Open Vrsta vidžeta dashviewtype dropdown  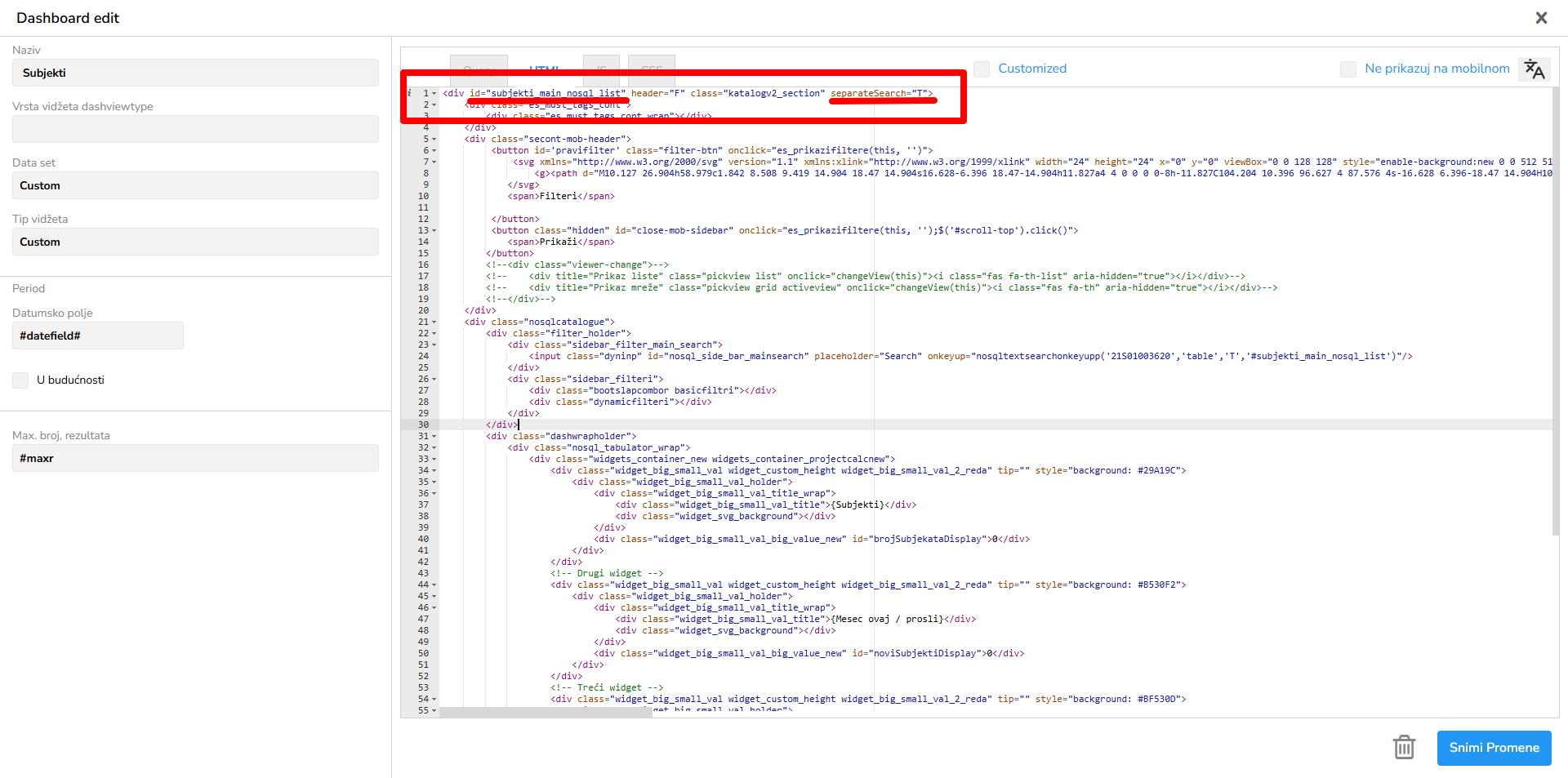[x=195, y=130]
